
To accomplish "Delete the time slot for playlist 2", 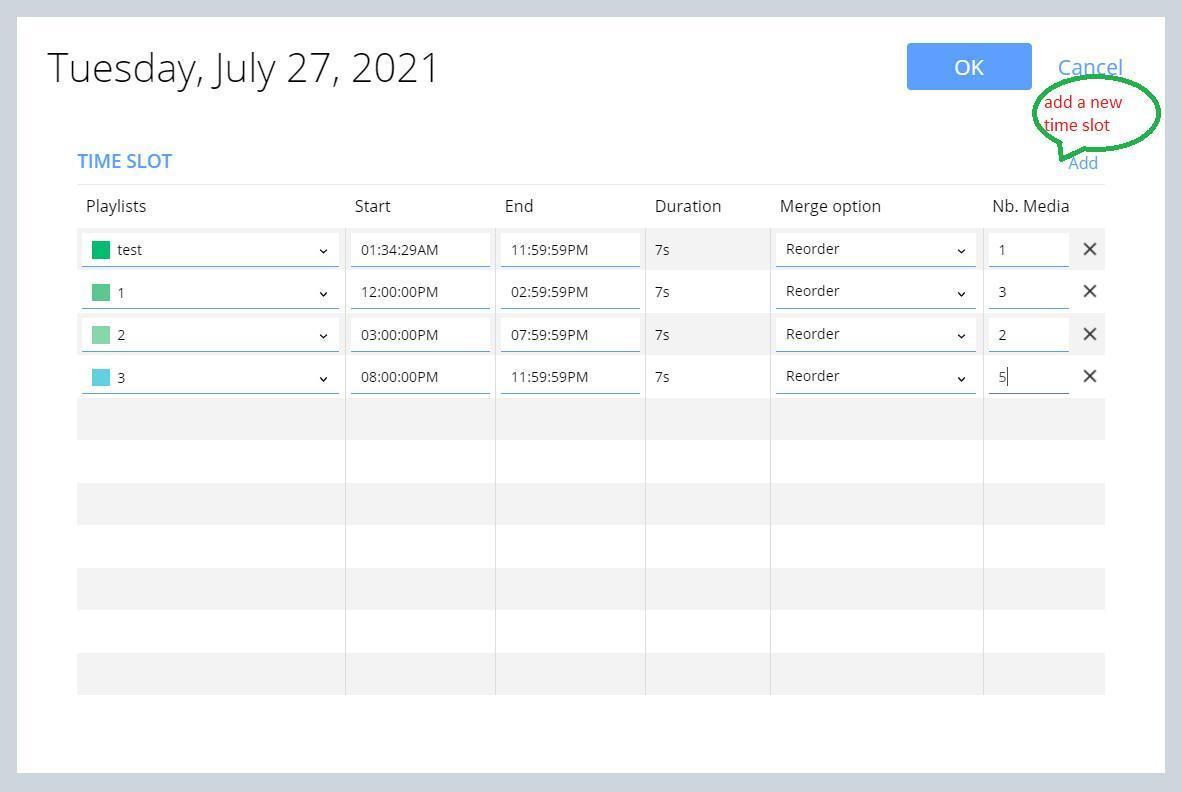I will click(x=1089, y=334).
